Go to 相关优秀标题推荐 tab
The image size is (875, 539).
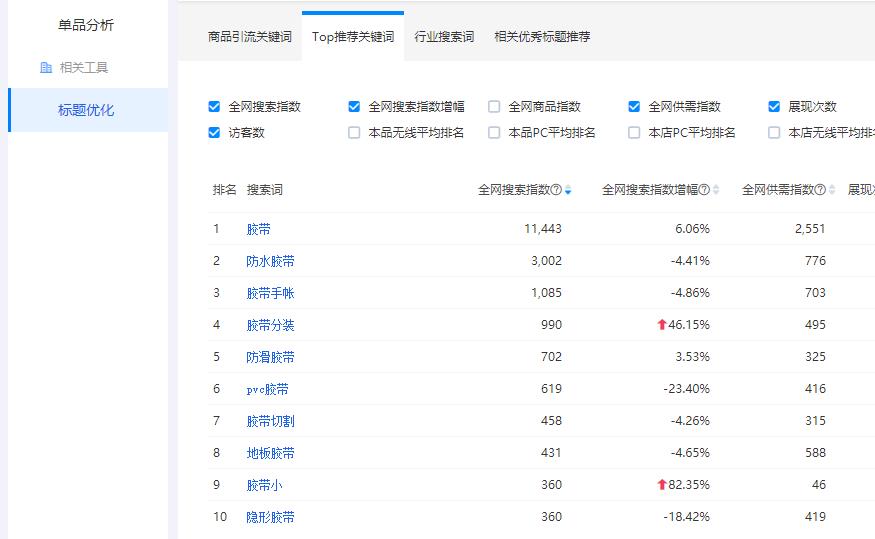point(542,37)
